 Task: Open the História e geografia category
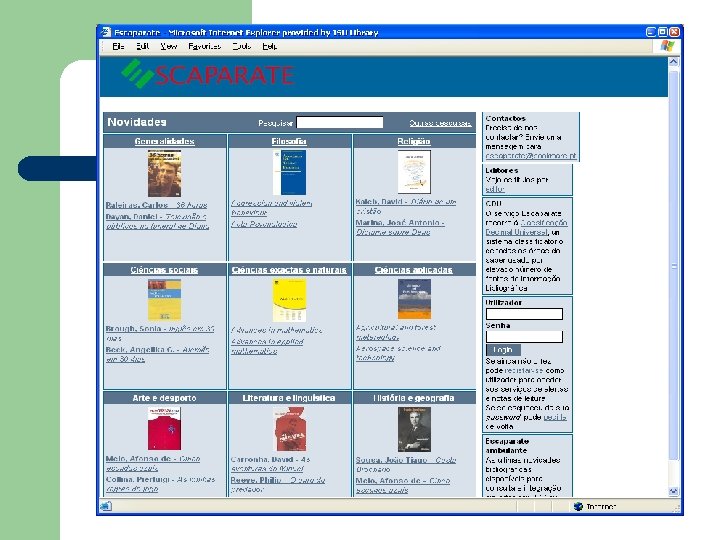click(x=414, y=398)
